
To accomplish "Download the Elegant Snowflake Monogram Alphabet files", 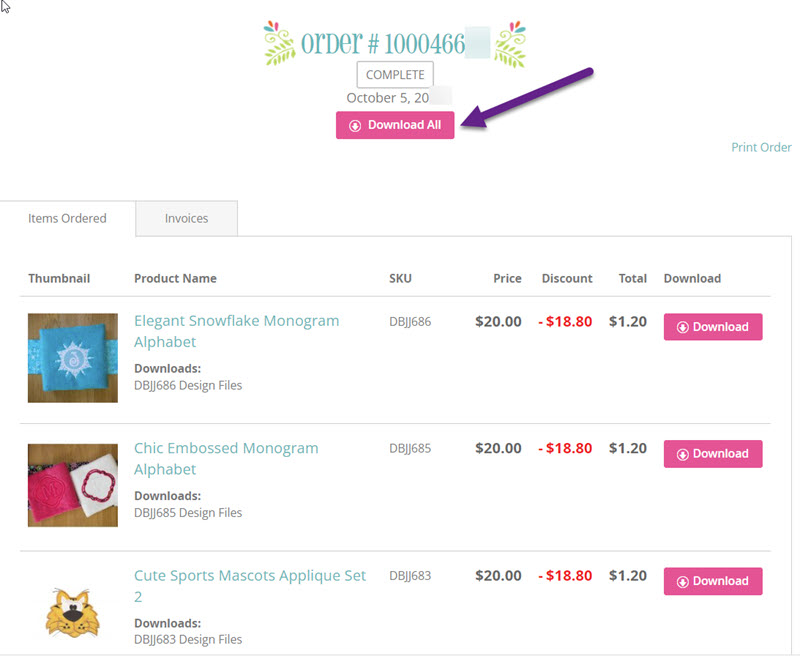I will coord(713,326).
